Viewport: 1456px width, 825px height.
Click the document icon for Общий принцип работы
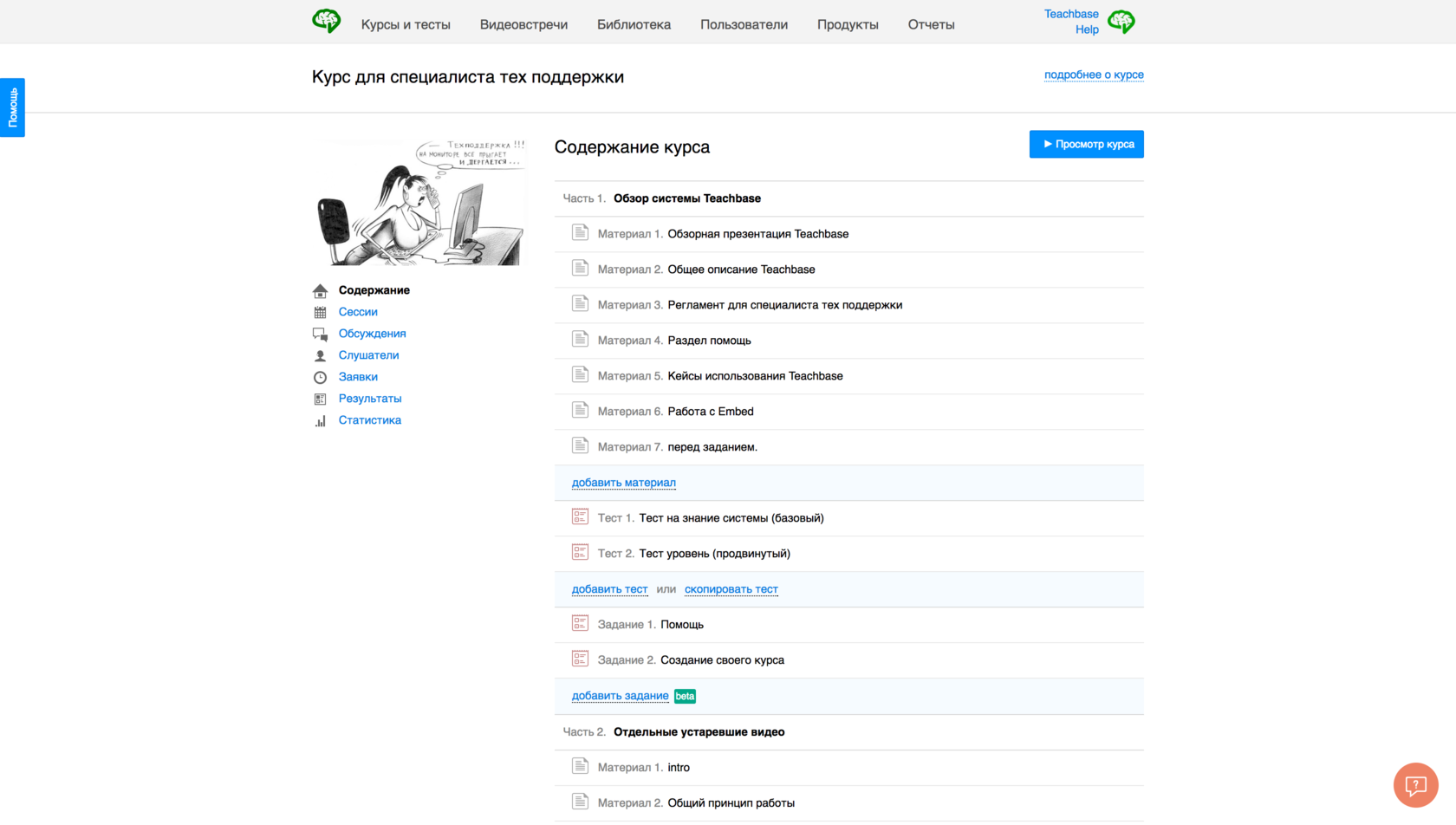point(581,802)
